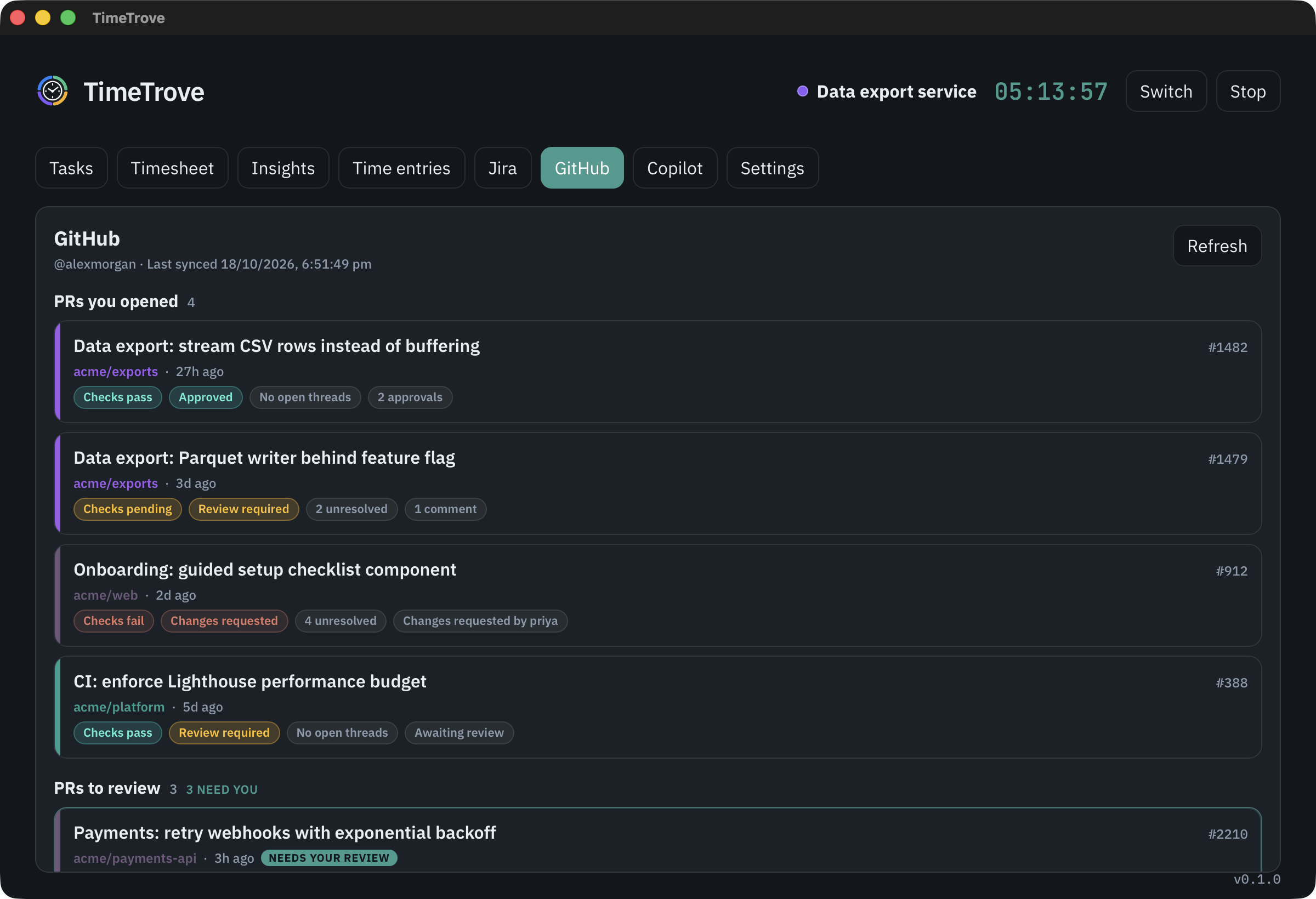
Task: Open the Tasks tab
Action: click(71, 168)
